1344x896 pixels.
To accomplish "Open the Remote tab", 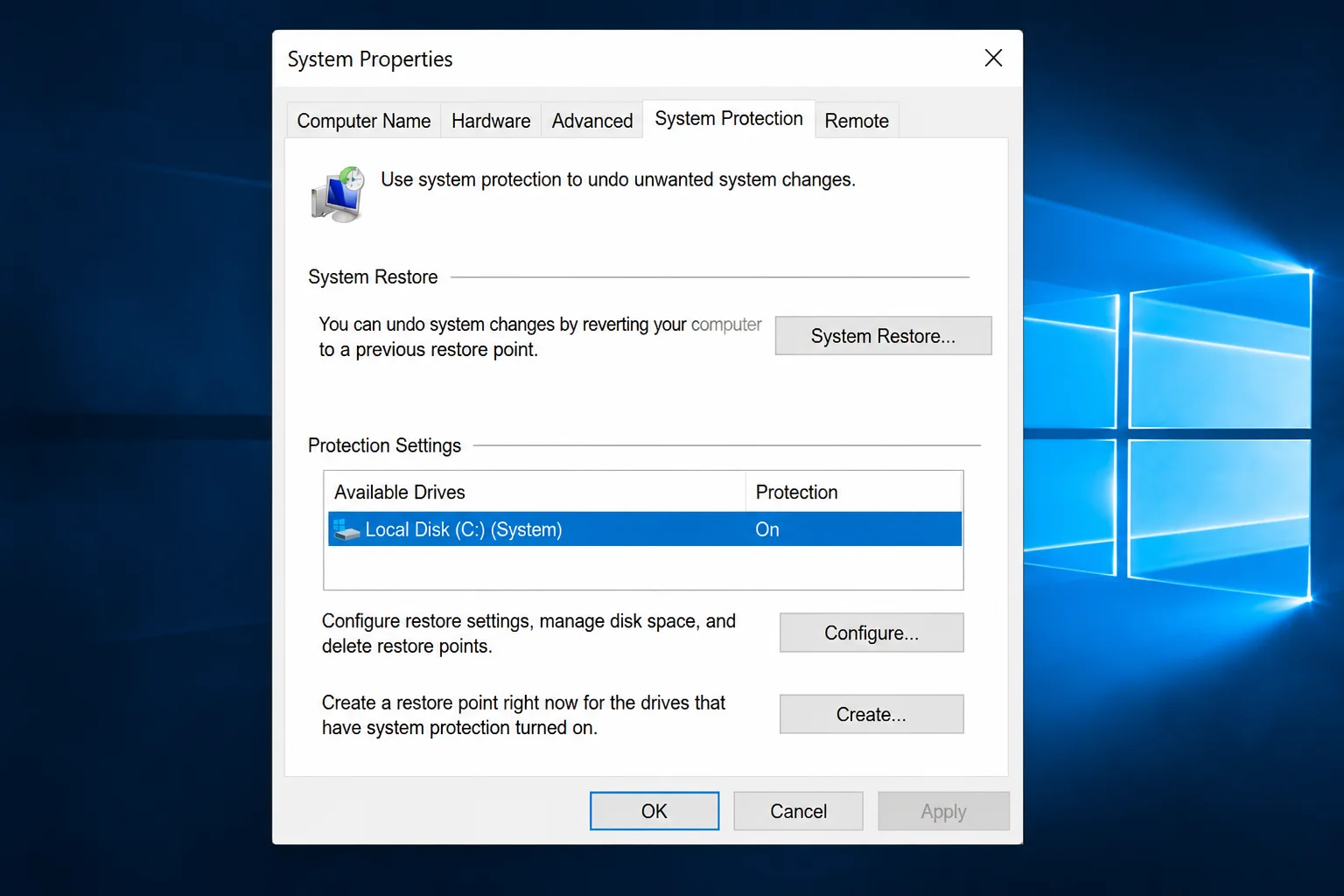I will click(x=857, y=121).
